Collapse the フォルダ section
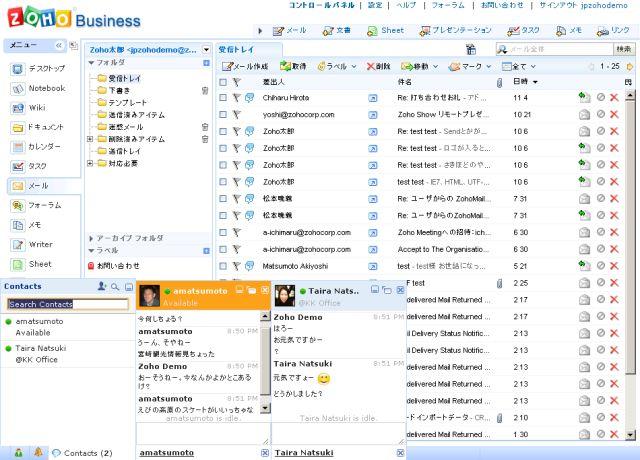Image resolution: width=640 pixels, height=460 pixels. click(x=91, y=63)
